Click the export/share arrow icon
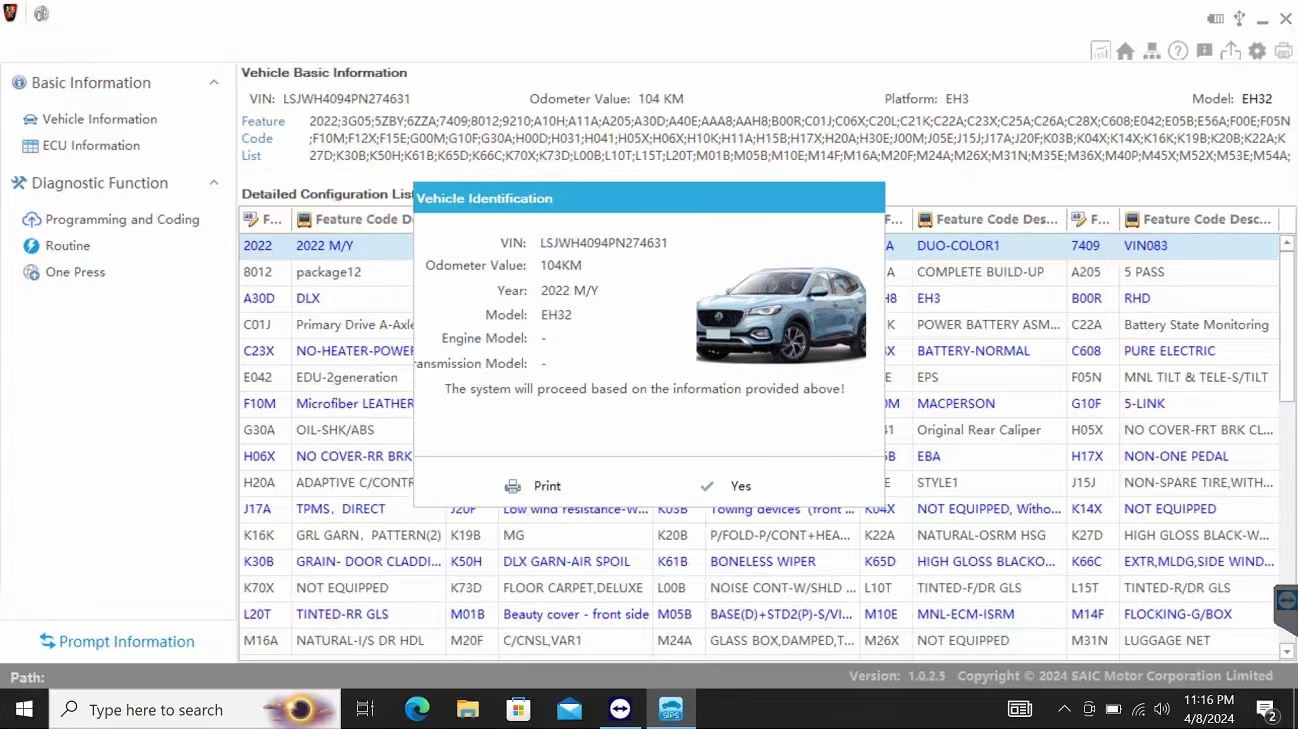 pos(1230,51)
